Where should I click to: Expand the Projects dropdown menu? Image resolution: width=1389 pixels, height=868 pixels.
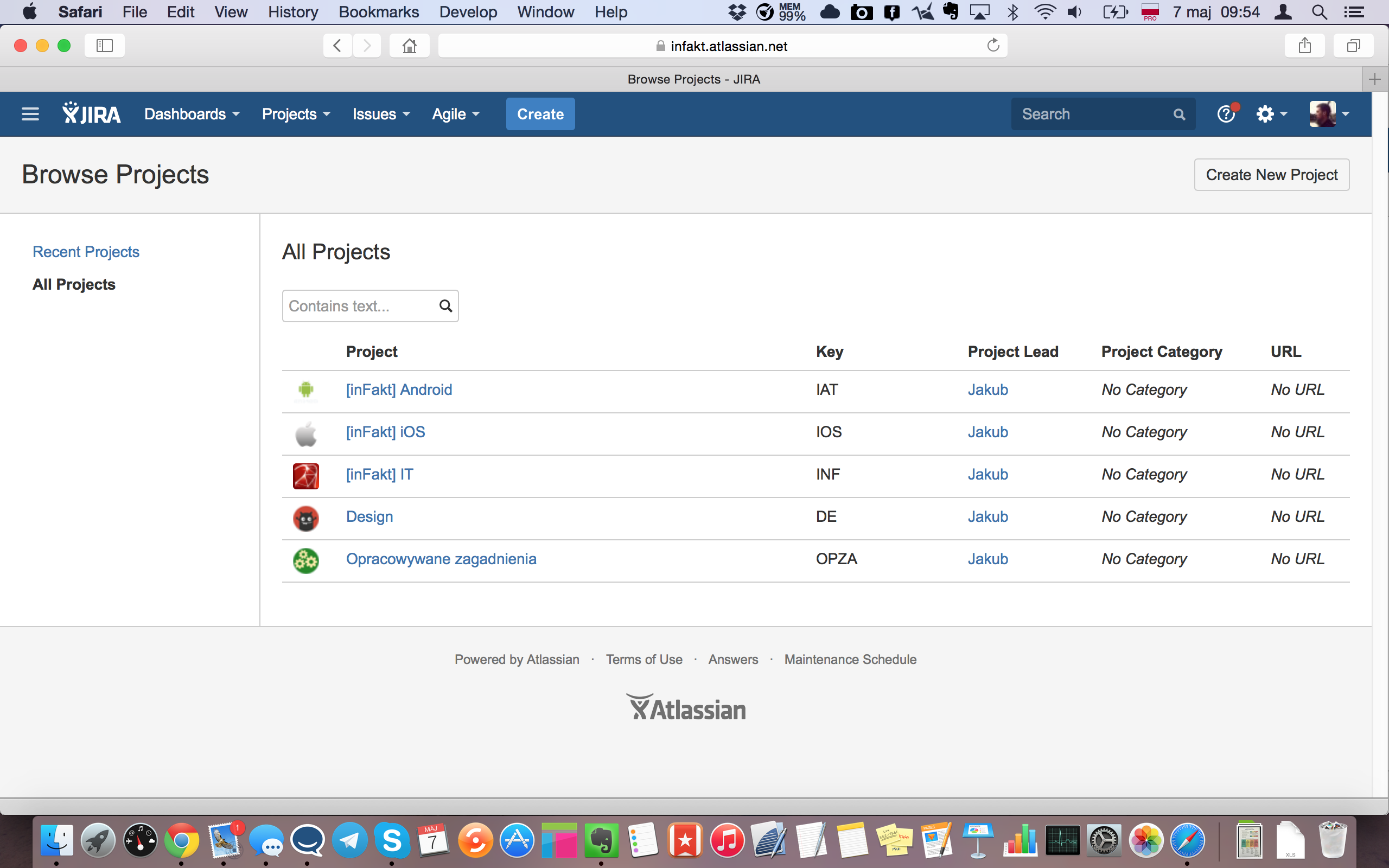tap(296, 114)
